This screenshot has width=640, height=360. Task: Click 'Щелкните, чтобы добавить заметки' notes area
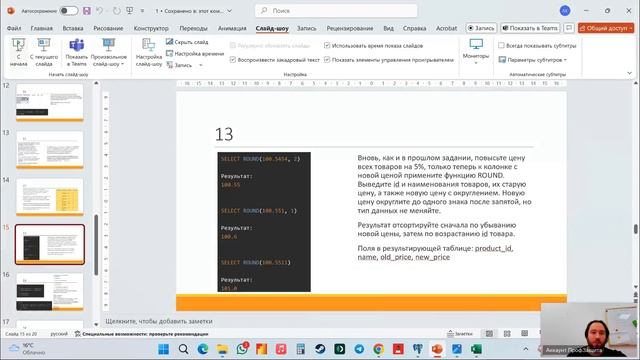click(x=159, y=321)
